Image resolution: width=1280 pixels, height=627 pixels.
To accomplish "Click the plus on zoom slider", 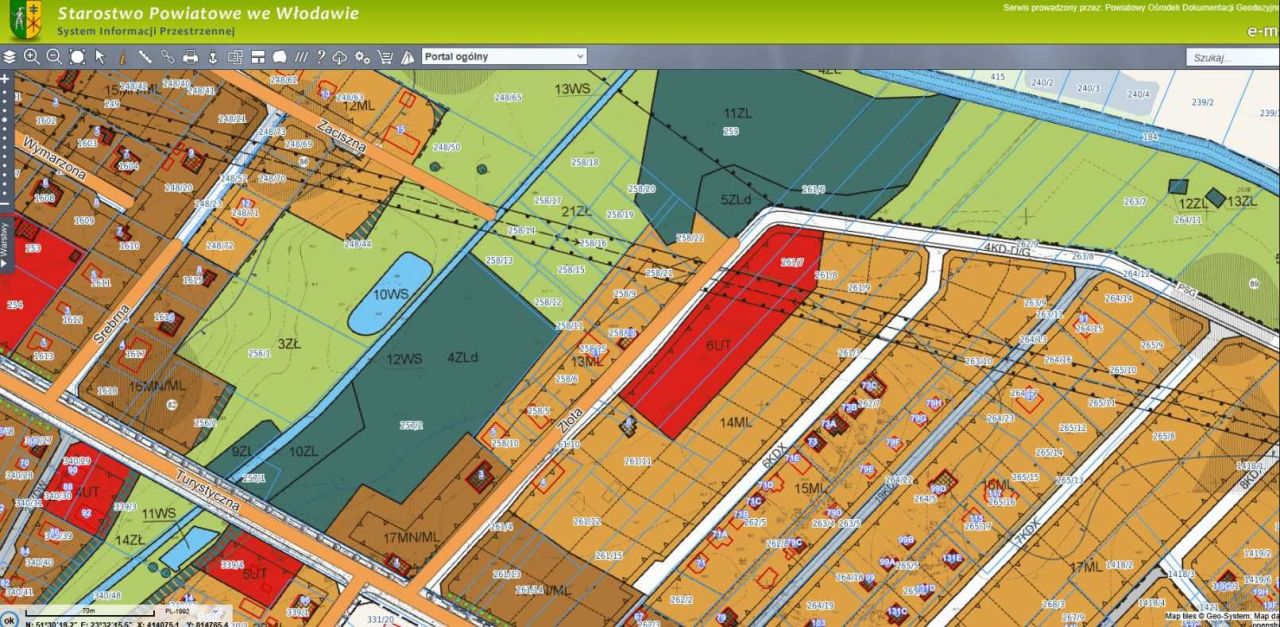I will [x=4, y=77].
